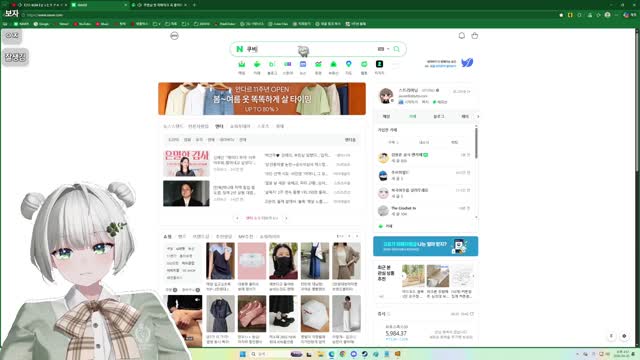Open the profile avatar in the login panel
The height and width of the screenshot is (360, 640).
pyautogui.click(x=386, y=96)
